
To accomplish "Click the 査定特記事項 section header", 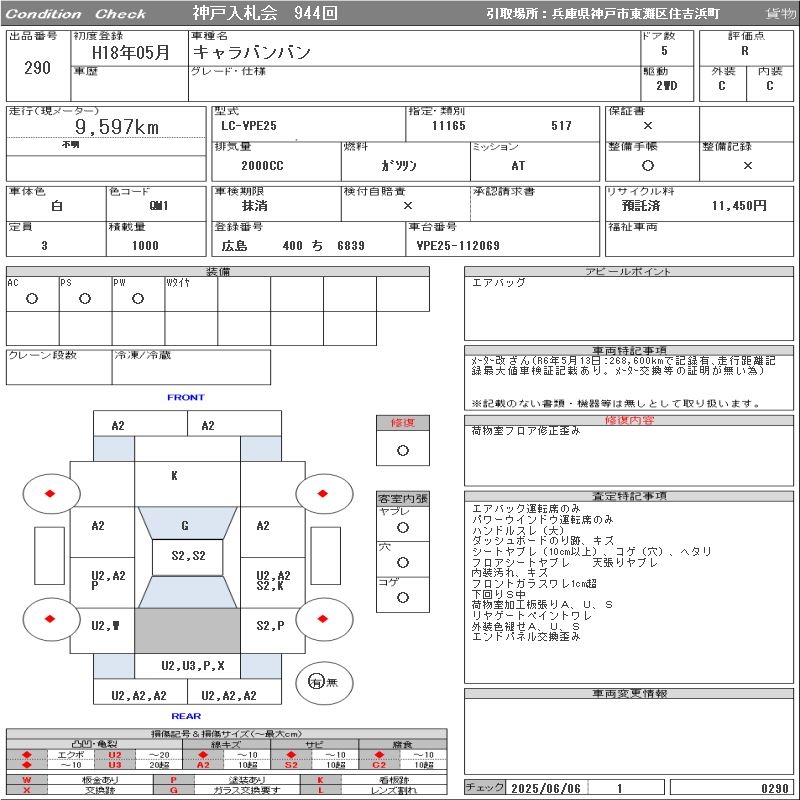I will [629, 496].
